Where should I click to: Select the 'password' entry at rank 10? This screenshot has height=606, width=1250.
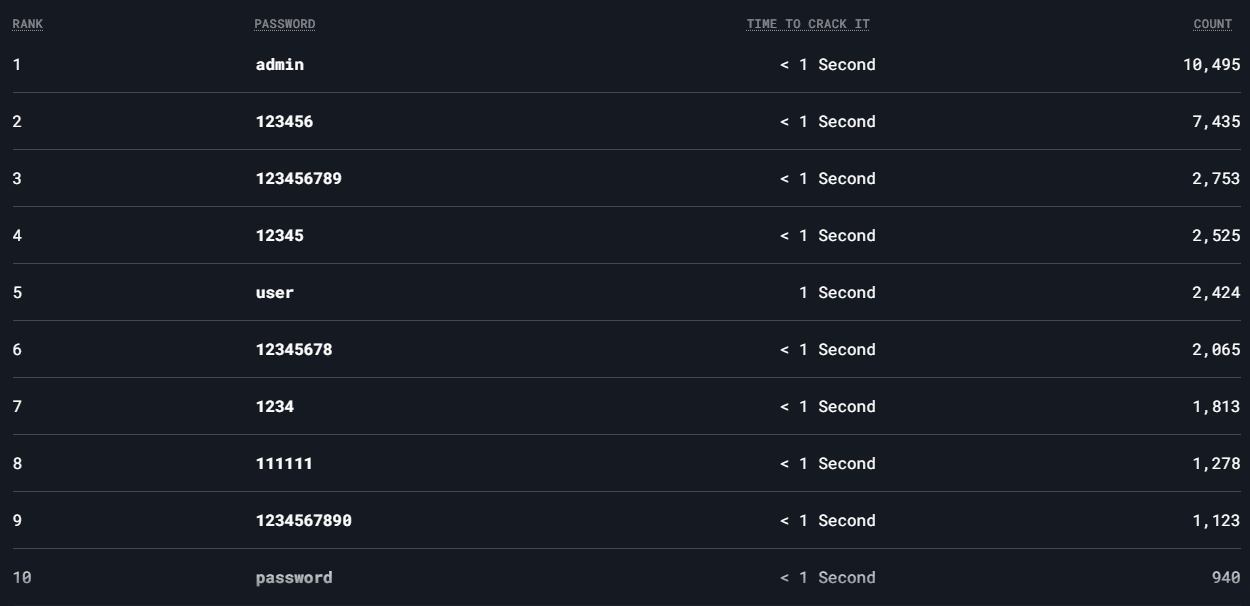coord(294,578)
